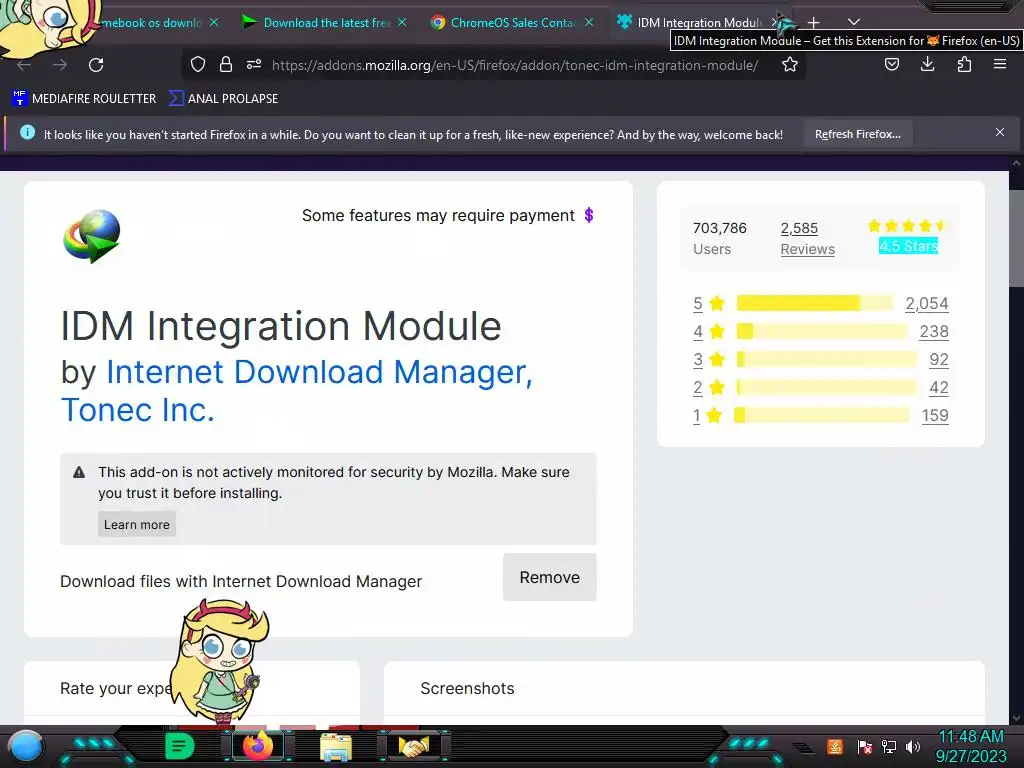Open File Explorer from the taskbar
The image size is (1024, 768).
pyautogui.click(x=336, y=746)
